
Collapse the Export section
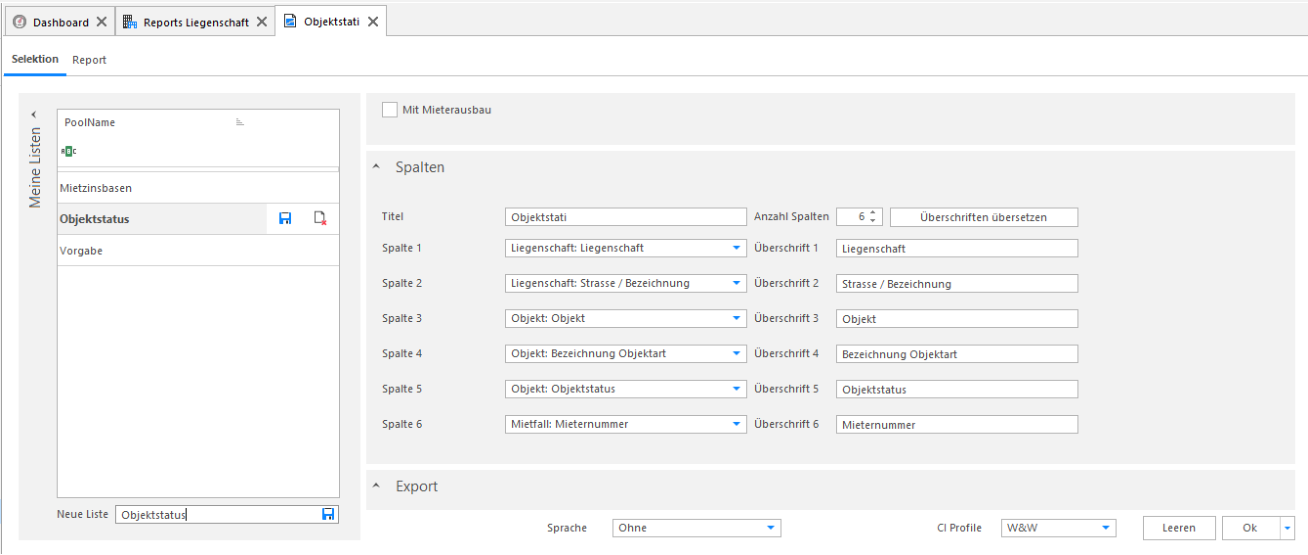376,487
